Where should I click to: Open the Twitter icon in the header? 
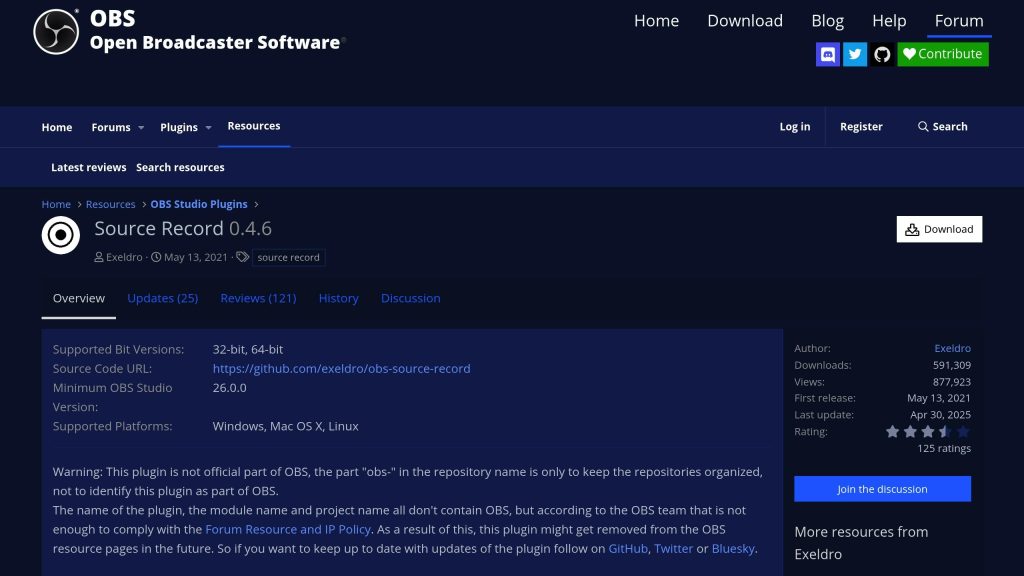click(854, 54)
